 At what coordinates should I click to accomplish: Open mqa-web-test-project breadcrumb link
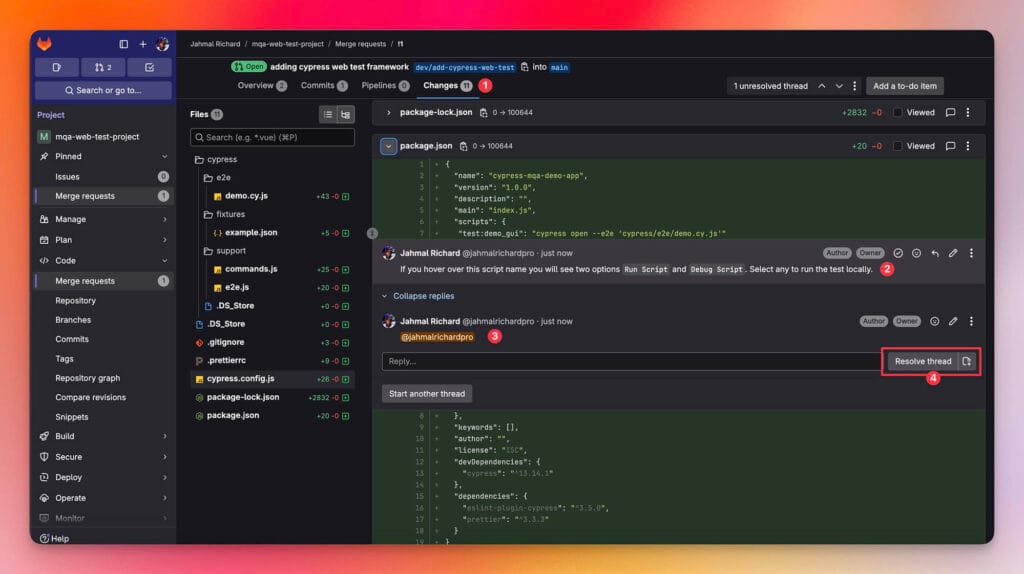pos(287,44)
